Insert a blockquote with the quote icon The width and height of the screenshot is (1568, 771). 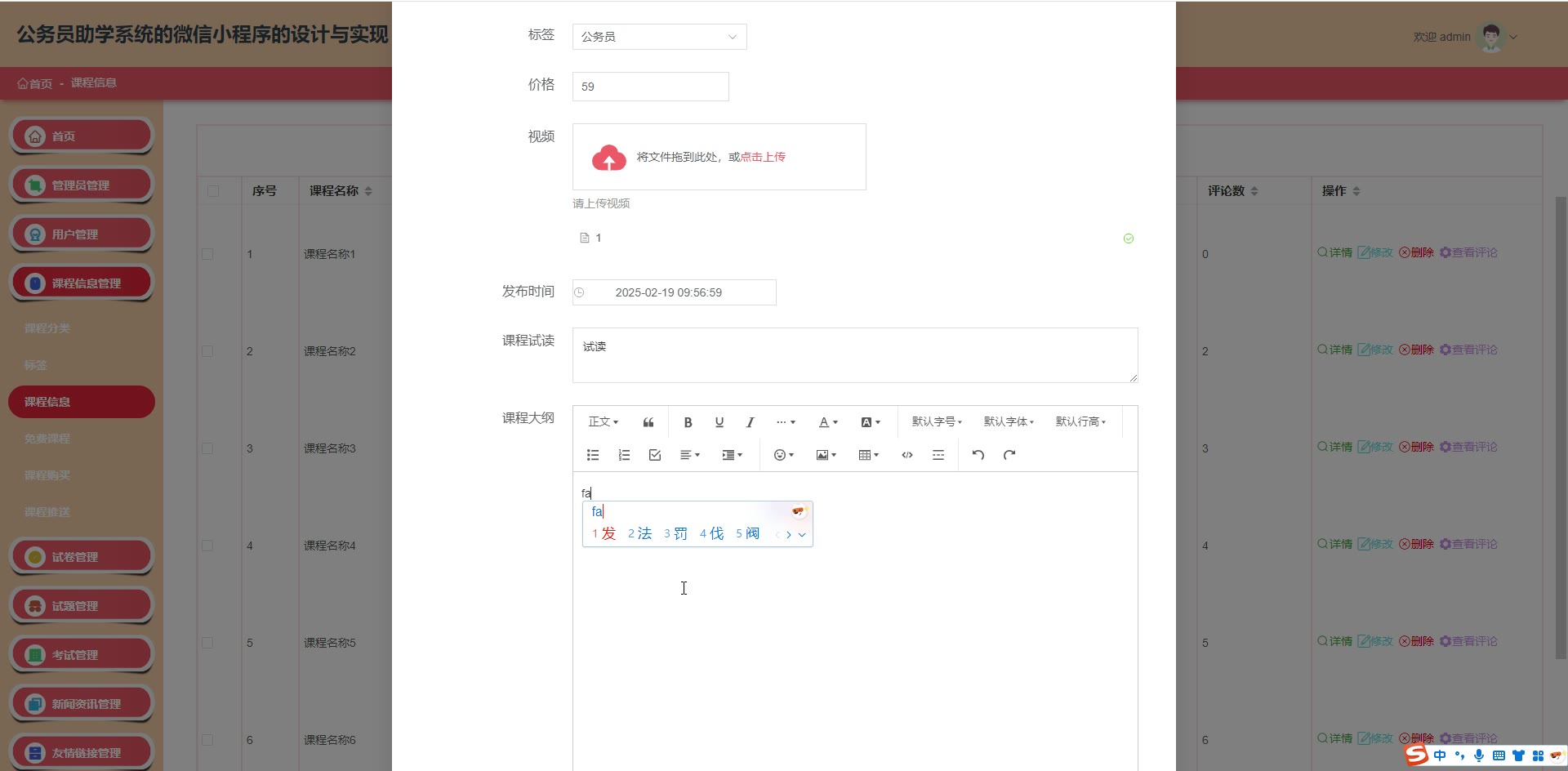648,422
